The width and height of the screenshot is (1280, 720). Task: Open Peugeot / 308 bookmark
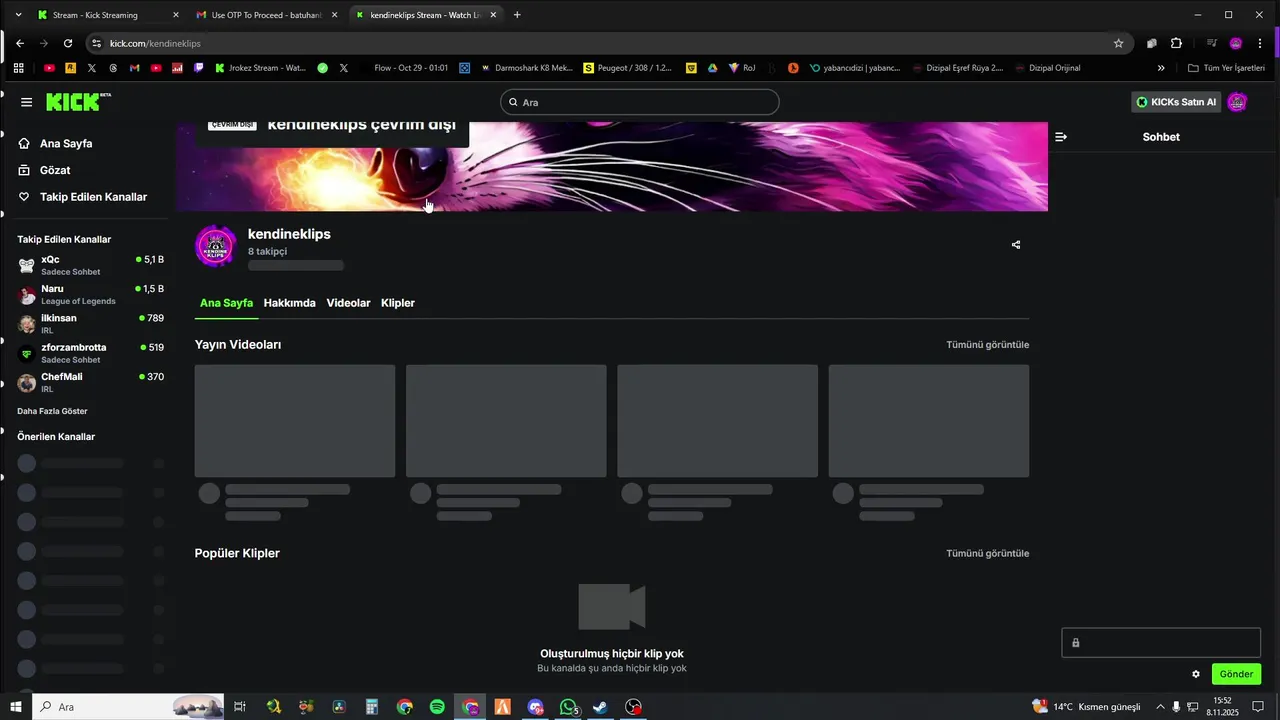point(628,68)
